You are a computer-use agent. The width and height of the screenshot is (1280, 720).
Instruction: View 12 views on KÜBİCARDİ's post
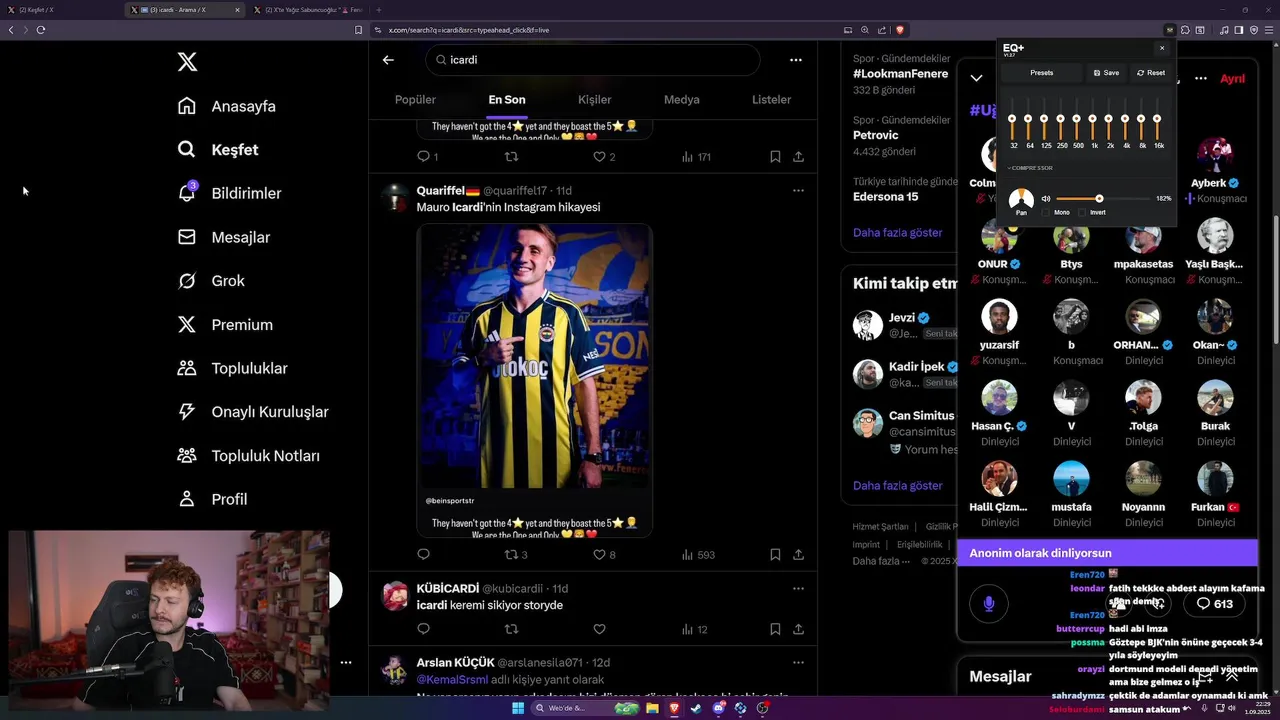[694, 629]
